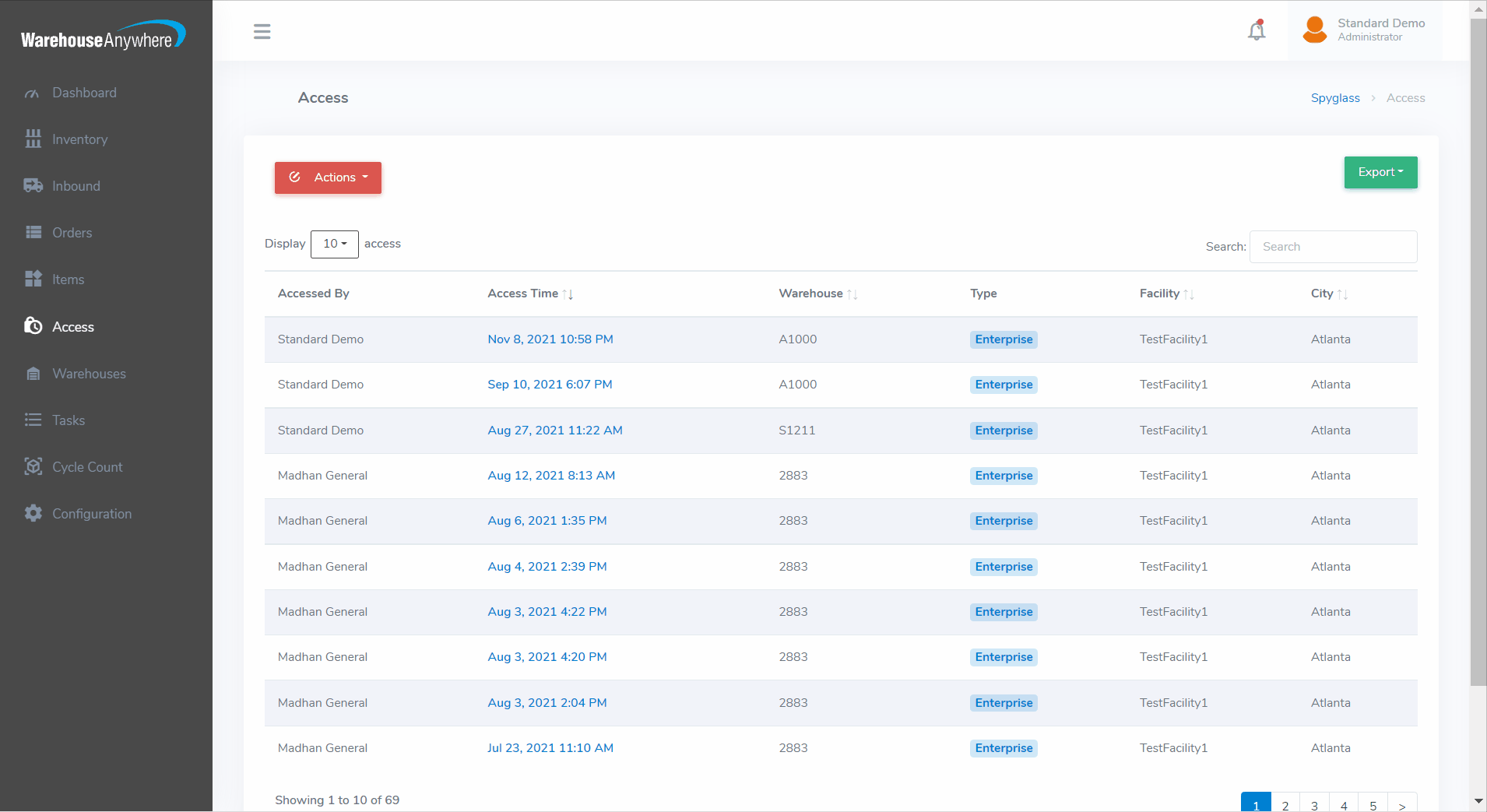Switch to the Orders menu item
Screen dimensions: 1487x812
point(72,233)
